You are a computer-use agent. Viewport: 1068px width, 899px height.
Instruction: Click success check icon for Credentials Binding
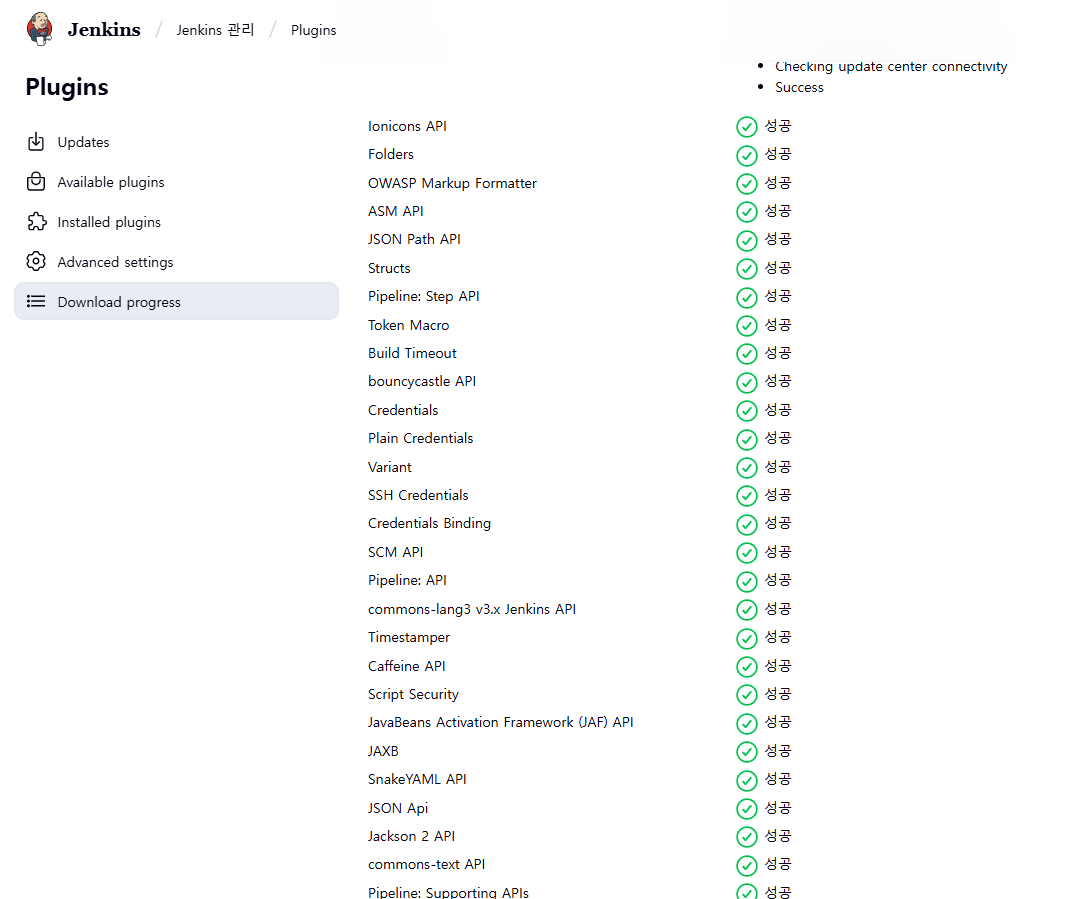coord(747,524)
